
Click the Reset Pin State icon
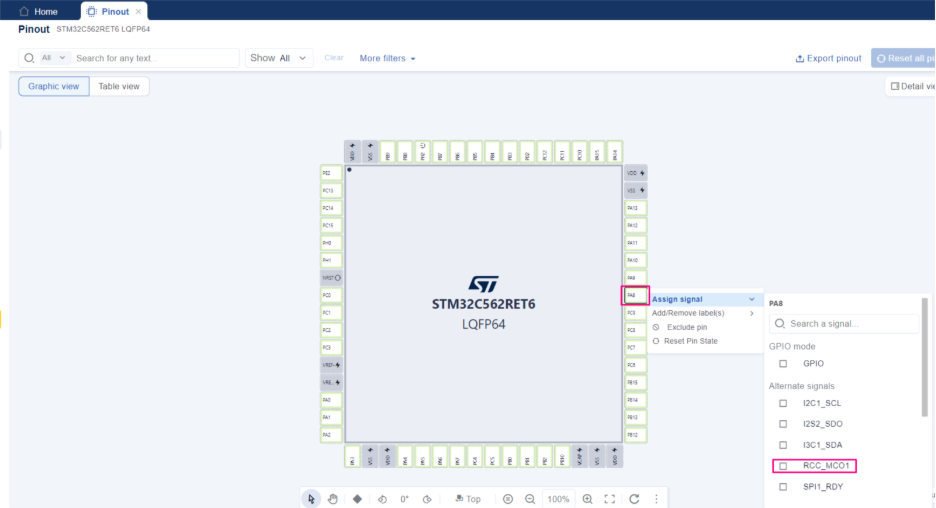656,341
